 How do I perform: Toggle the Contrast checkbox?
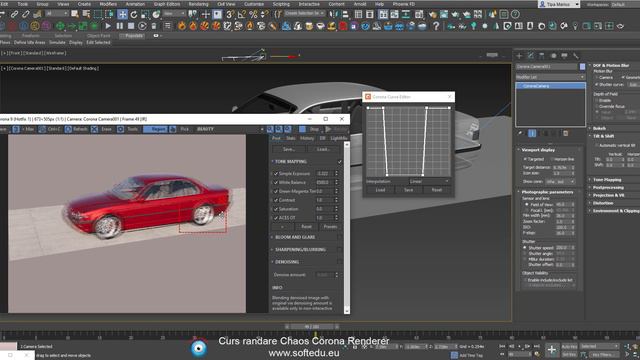(276, 200)
